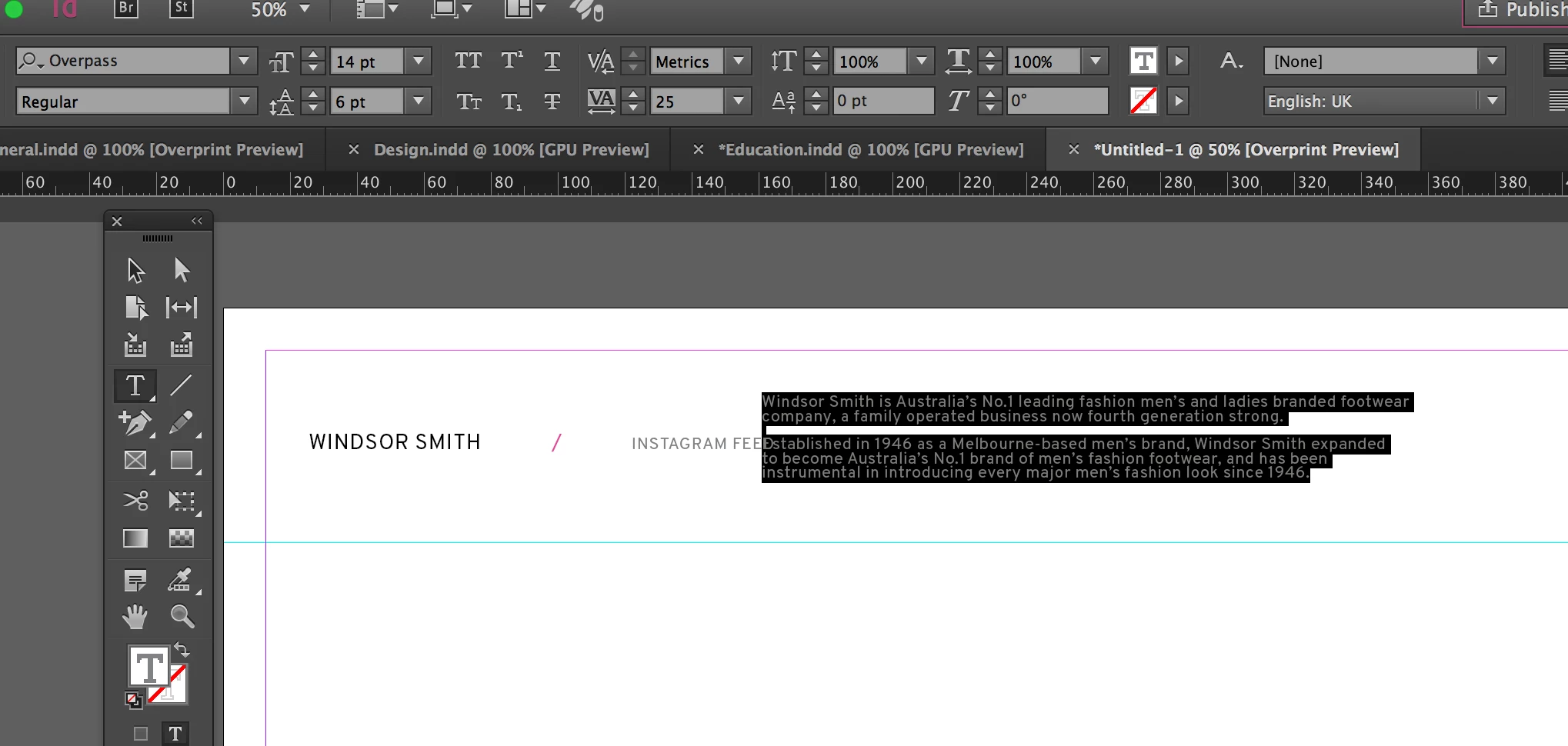This screenshot has height=746, width=1568.
Task: Open Adobe Stock with St button
Action: coord(181,8)
